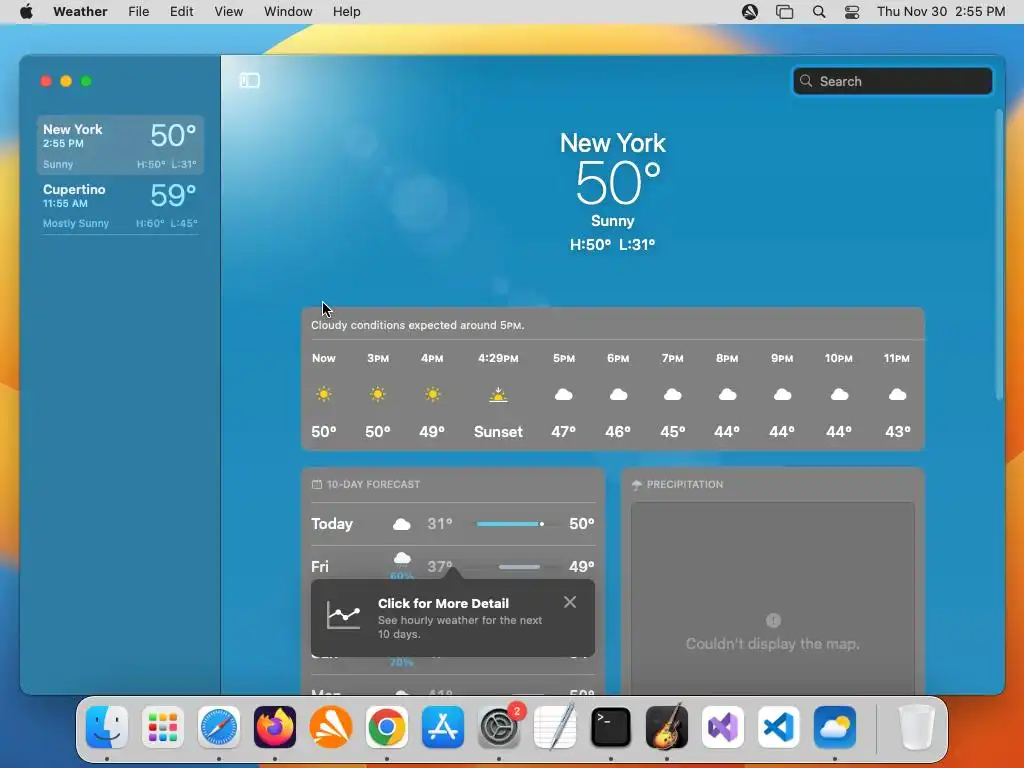Click the 4:29PM sunset icon

498,394
